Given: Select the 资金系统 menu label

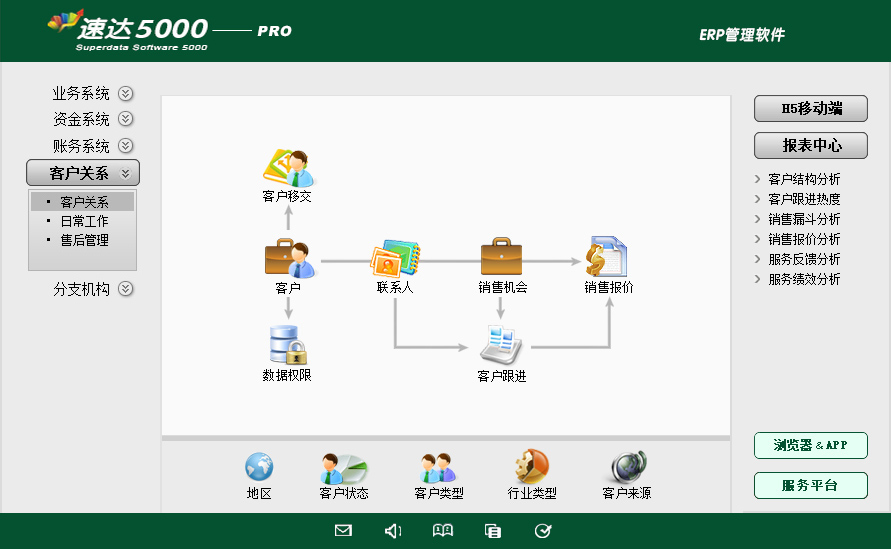Looking at the screenshot, I should [81, 119].
